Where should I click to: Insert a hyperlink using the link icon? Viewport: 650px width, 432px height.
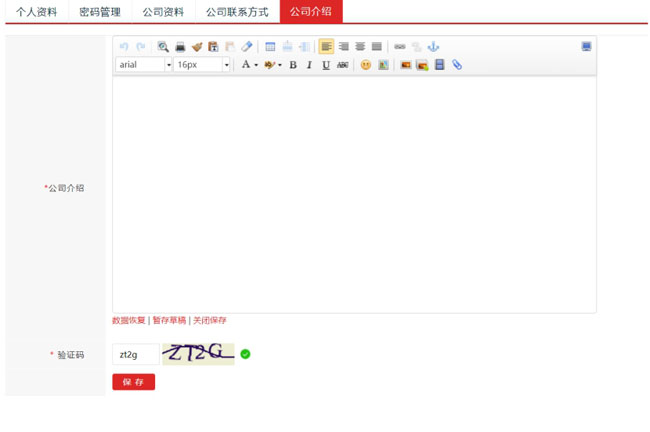tap(400, 47)
